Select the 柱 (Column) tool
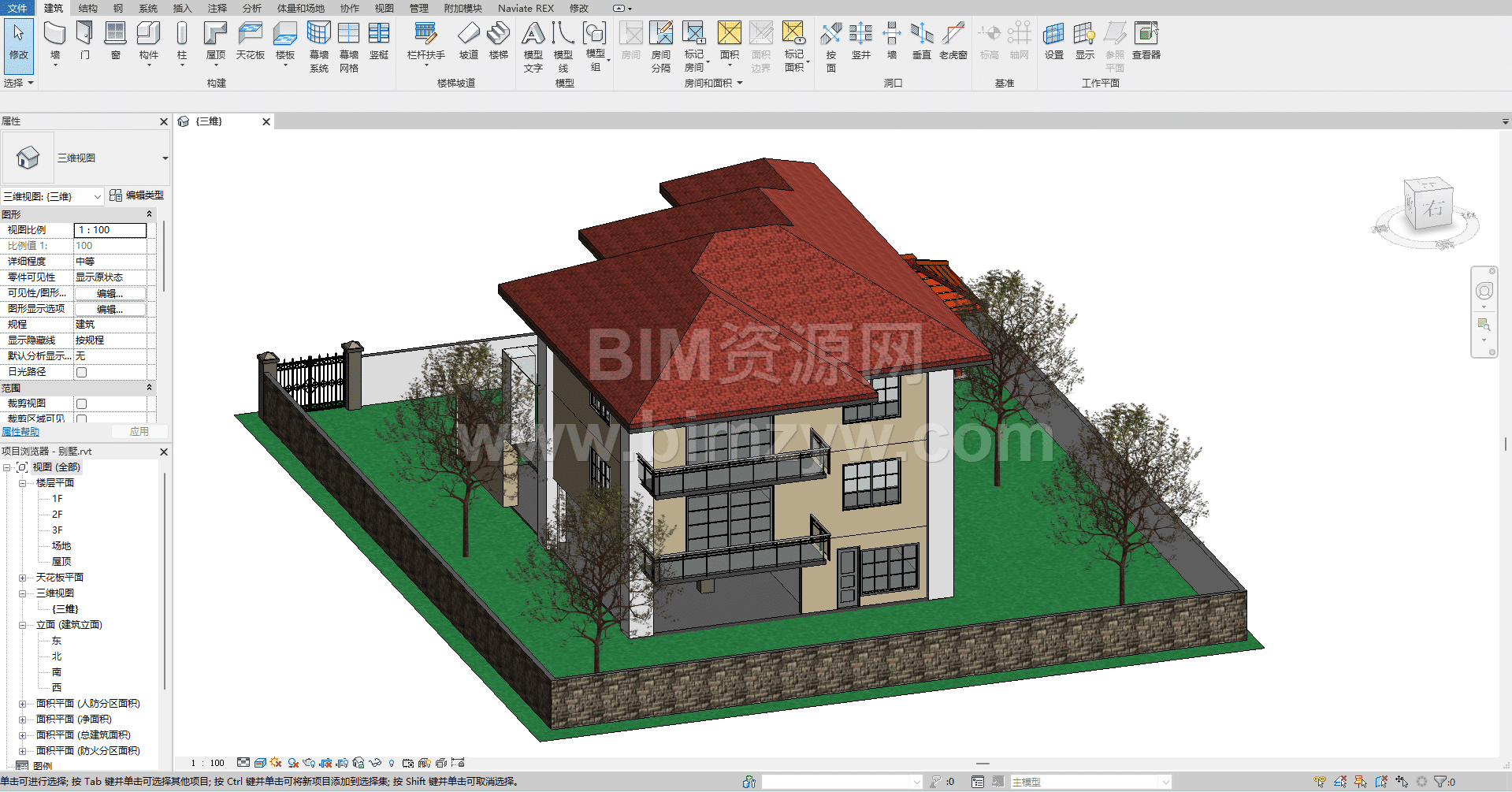Screen dimensions: 1512x792 click(182, 42)
